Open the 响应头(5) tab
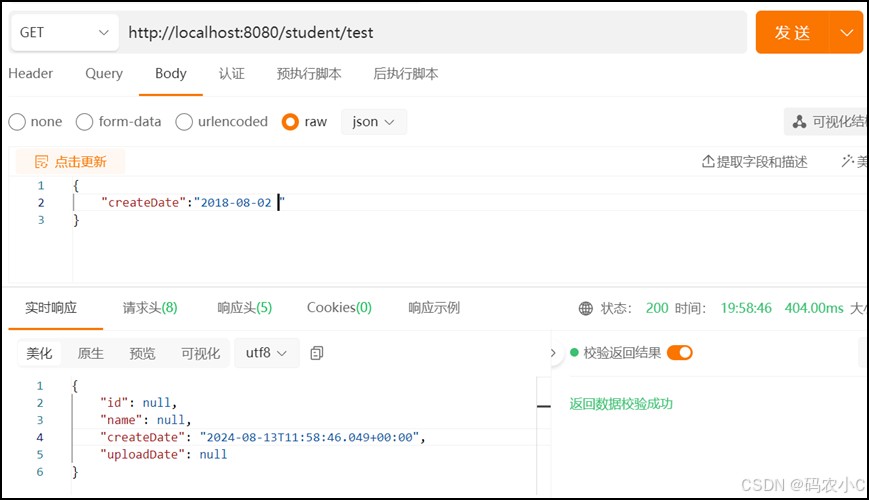The height and width of the screenshot is (500, 869). point(244,308)
